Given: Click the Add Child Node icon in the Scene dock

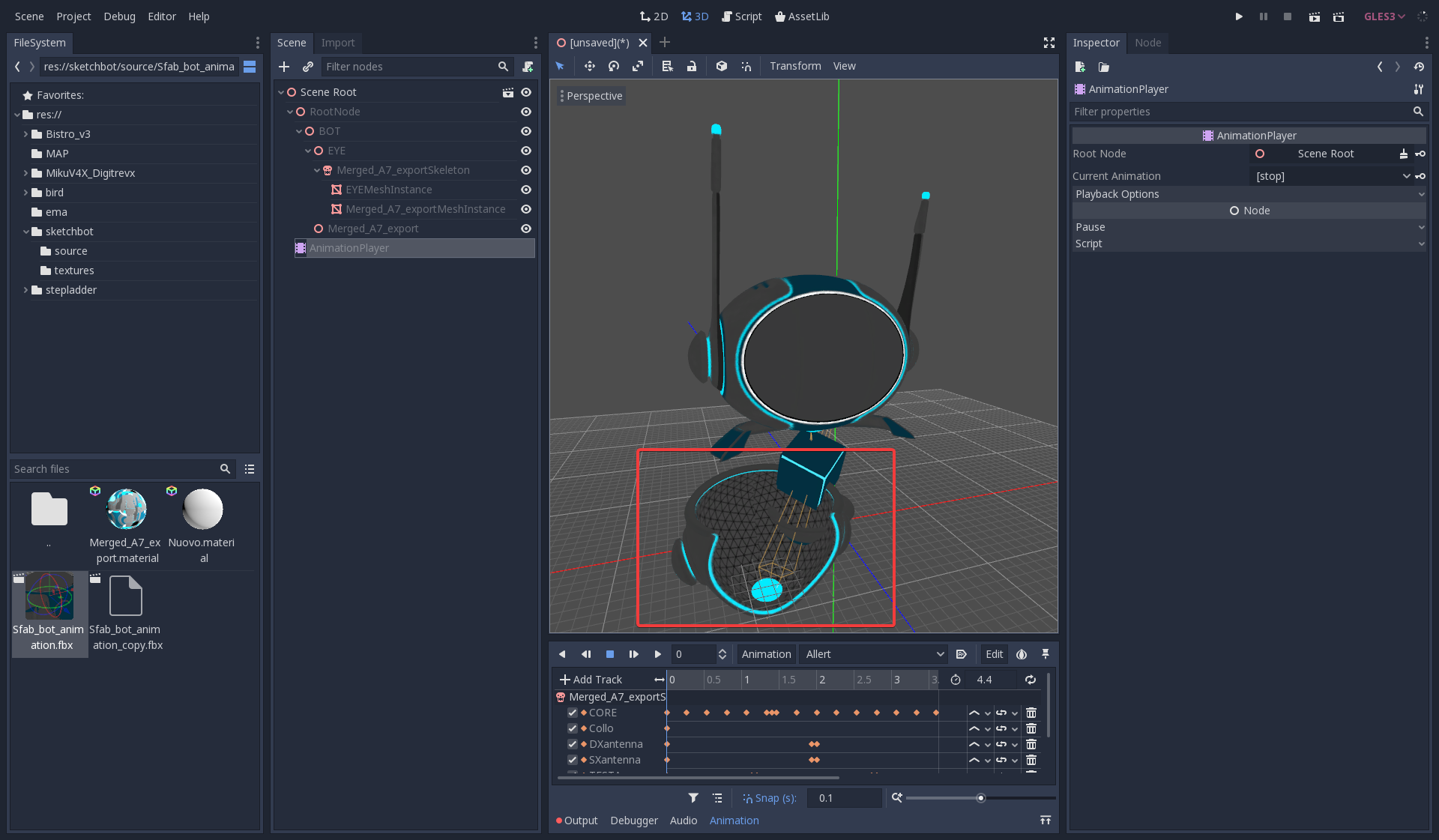Looking at the screenshot, I should click(x=285, y=67).
